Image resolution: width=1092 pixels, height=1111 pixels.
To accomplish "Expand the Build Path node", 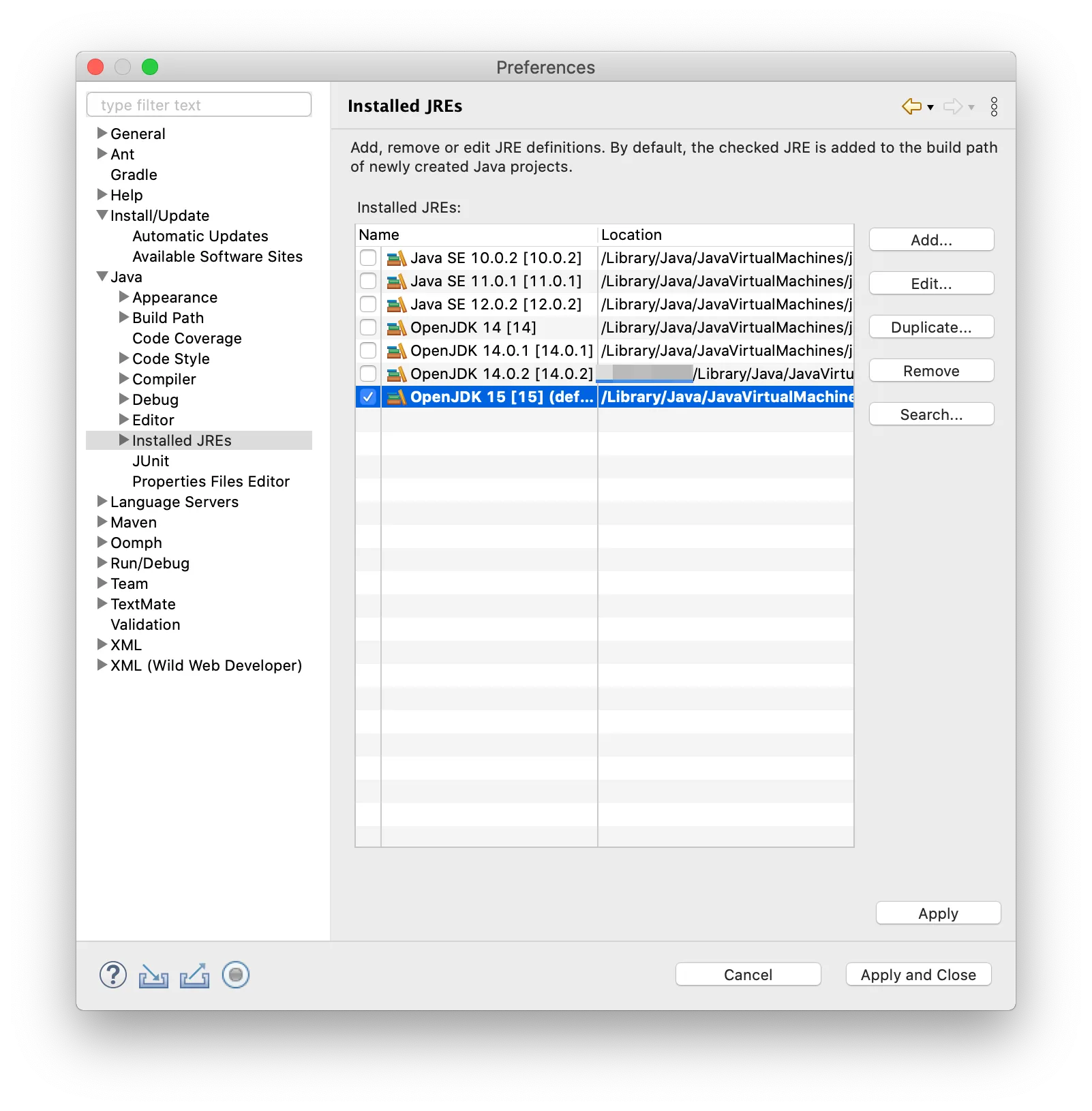I will tap(124, 317).
